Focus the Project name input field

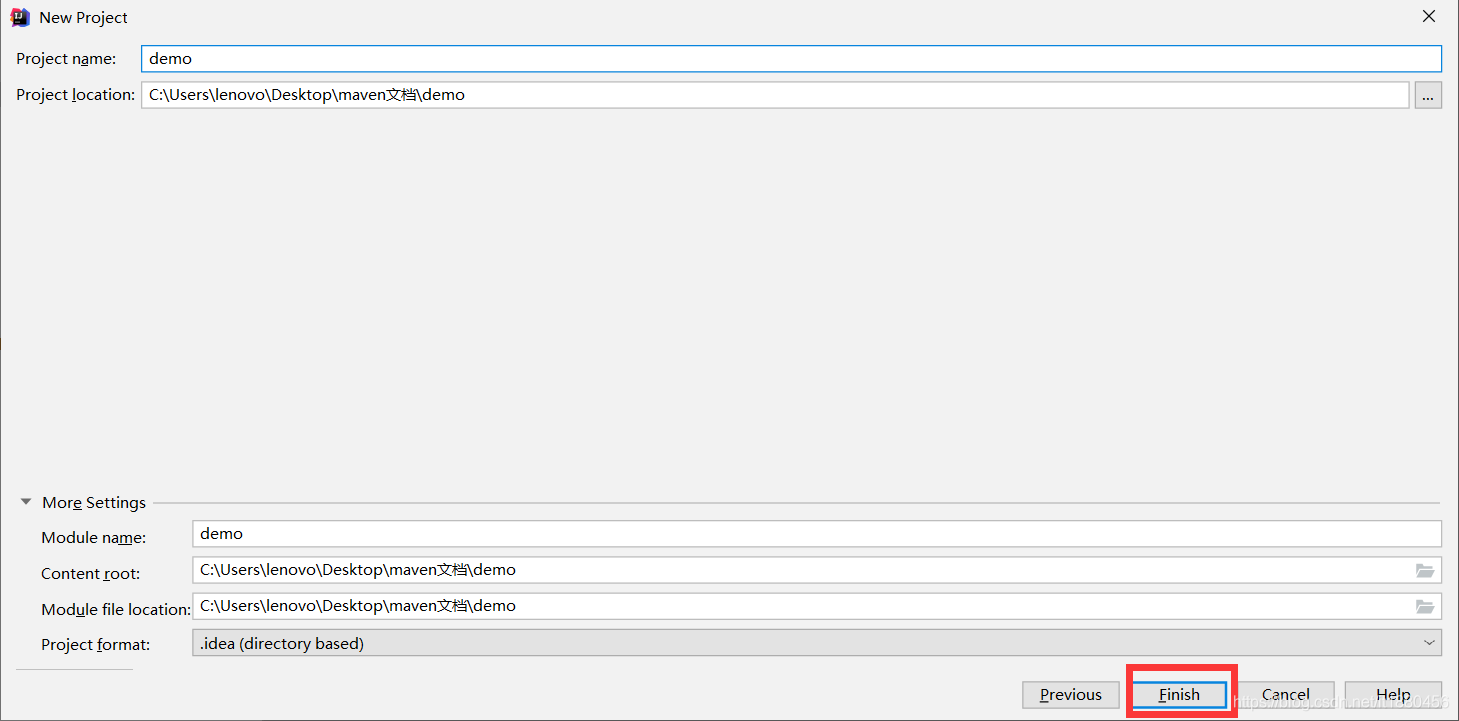[791, 58]
